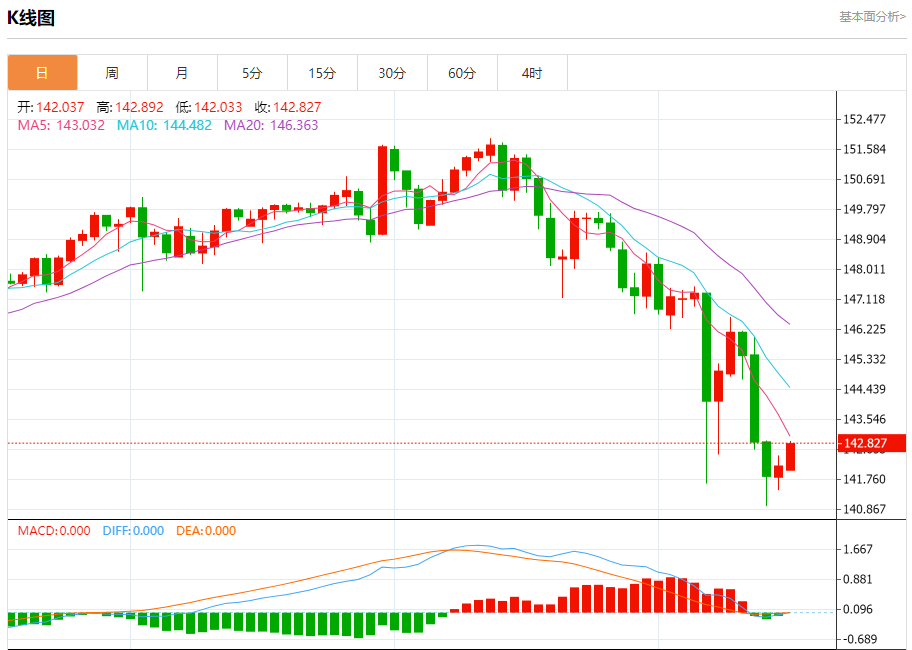Open the 5分 timeframe tab

coord(252,73)
